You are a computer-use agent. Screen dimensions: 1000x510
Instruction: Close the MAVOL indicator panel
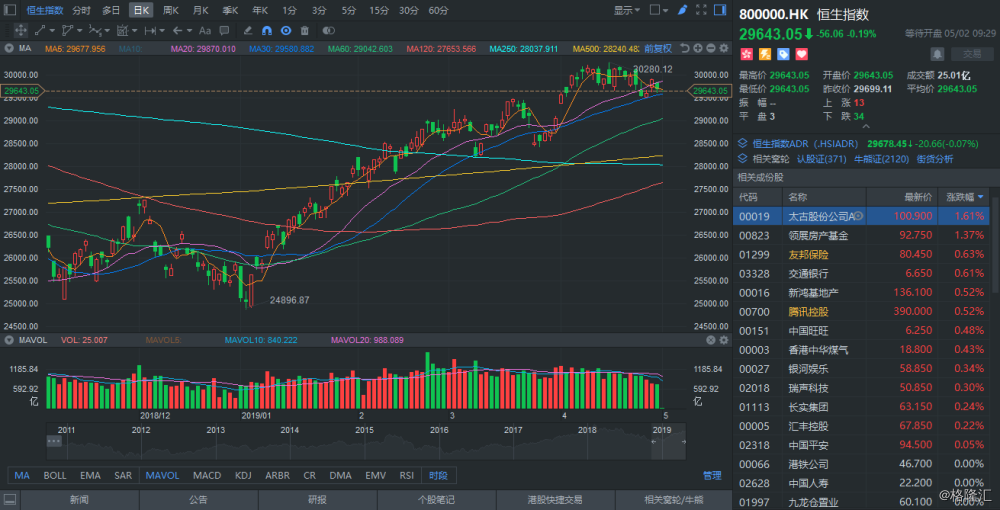click(710, 340)
